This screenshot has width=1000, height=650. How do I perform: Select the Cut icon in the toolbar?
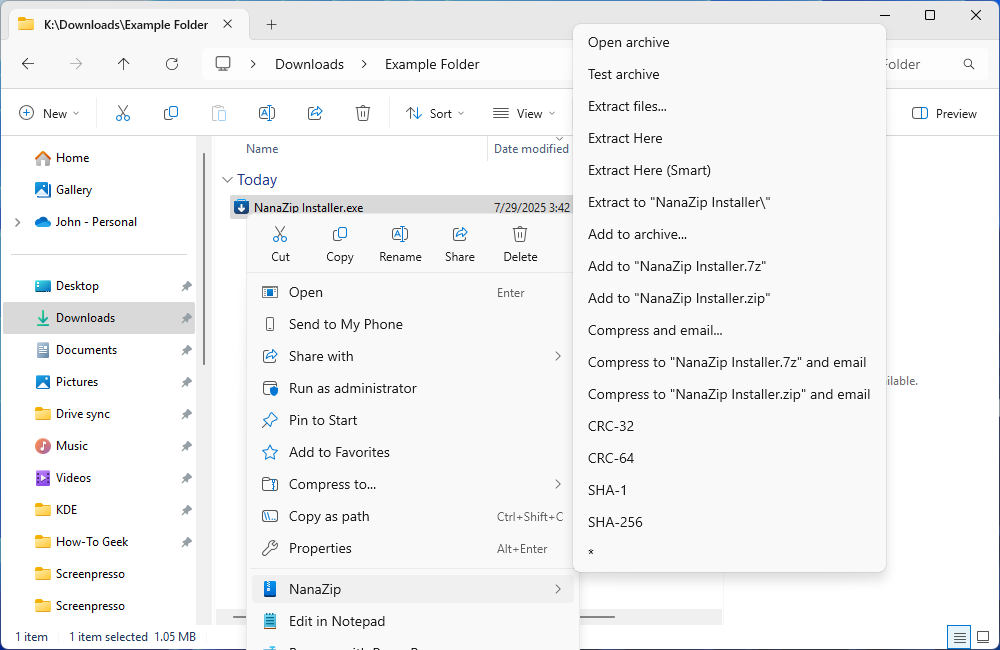pyautogui.click(x=122, y=113)
